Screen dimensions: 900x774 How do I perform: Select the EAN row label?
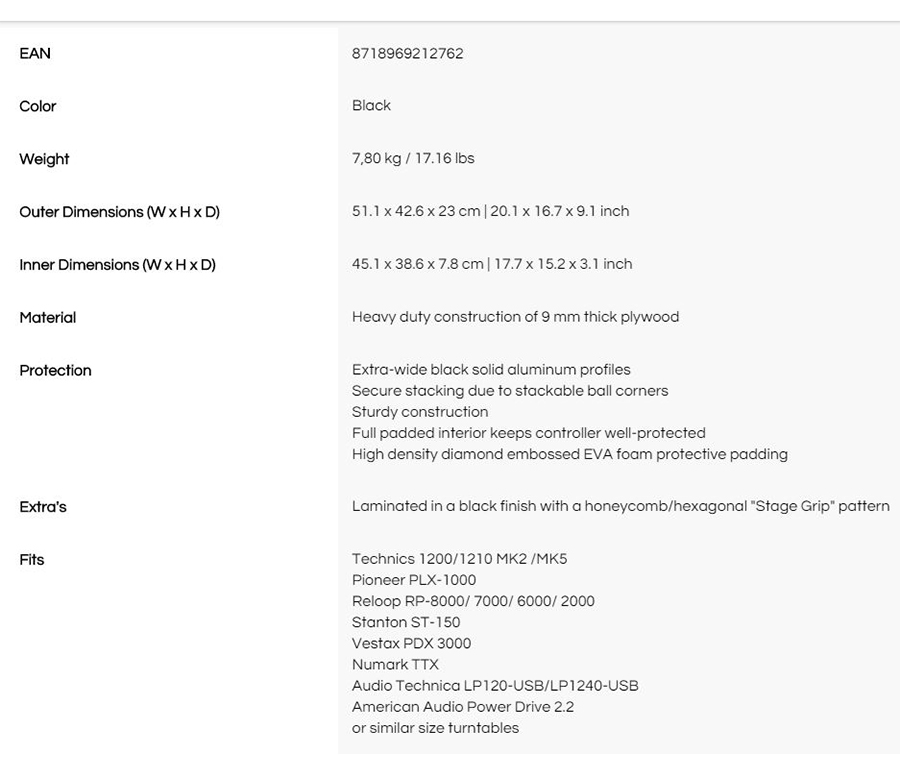[35, 54]
